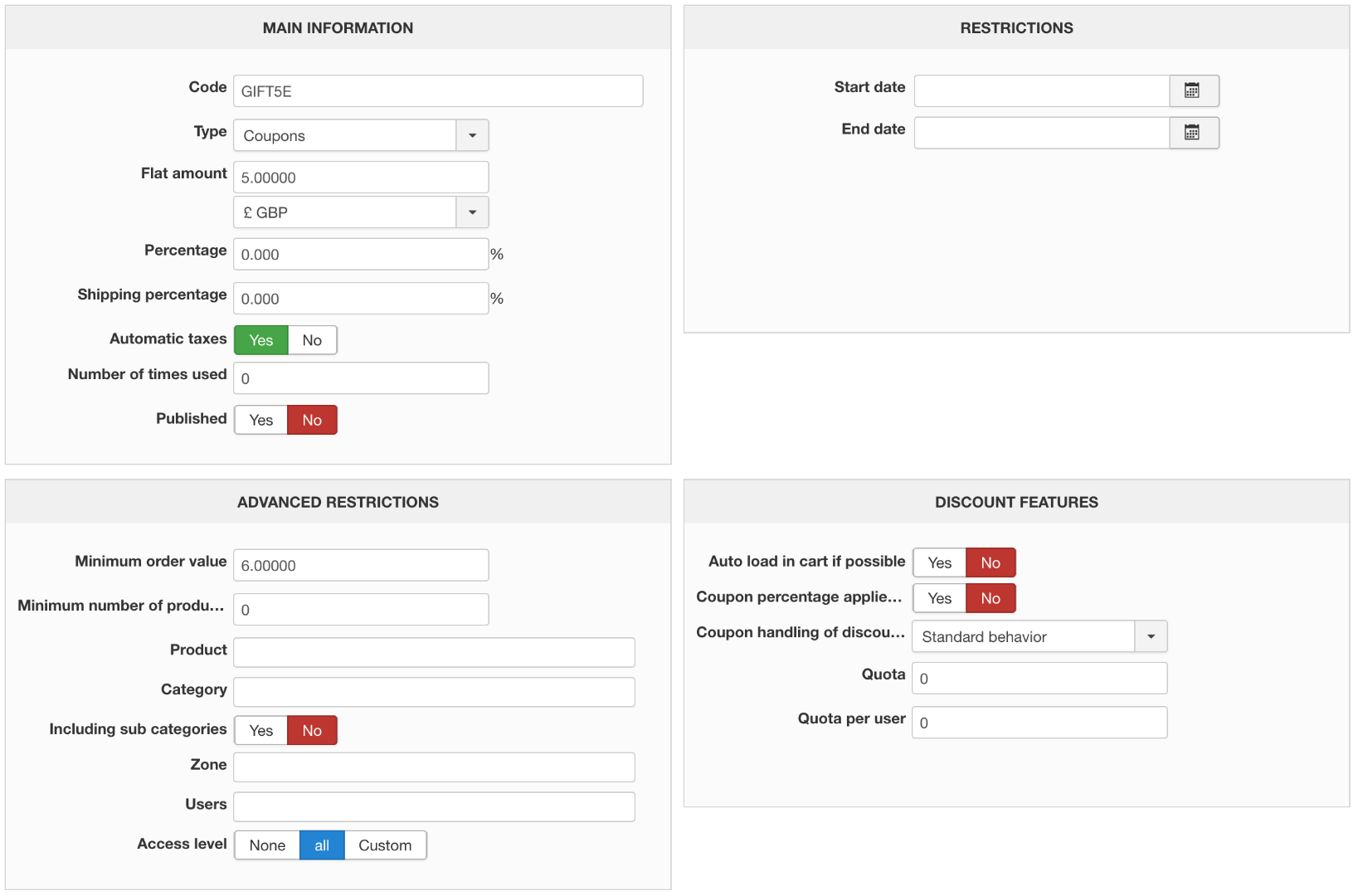This screenshot has width=1358, height=896.
Task: Enable Including sub categories with Yes
Action: click(260, 730)
